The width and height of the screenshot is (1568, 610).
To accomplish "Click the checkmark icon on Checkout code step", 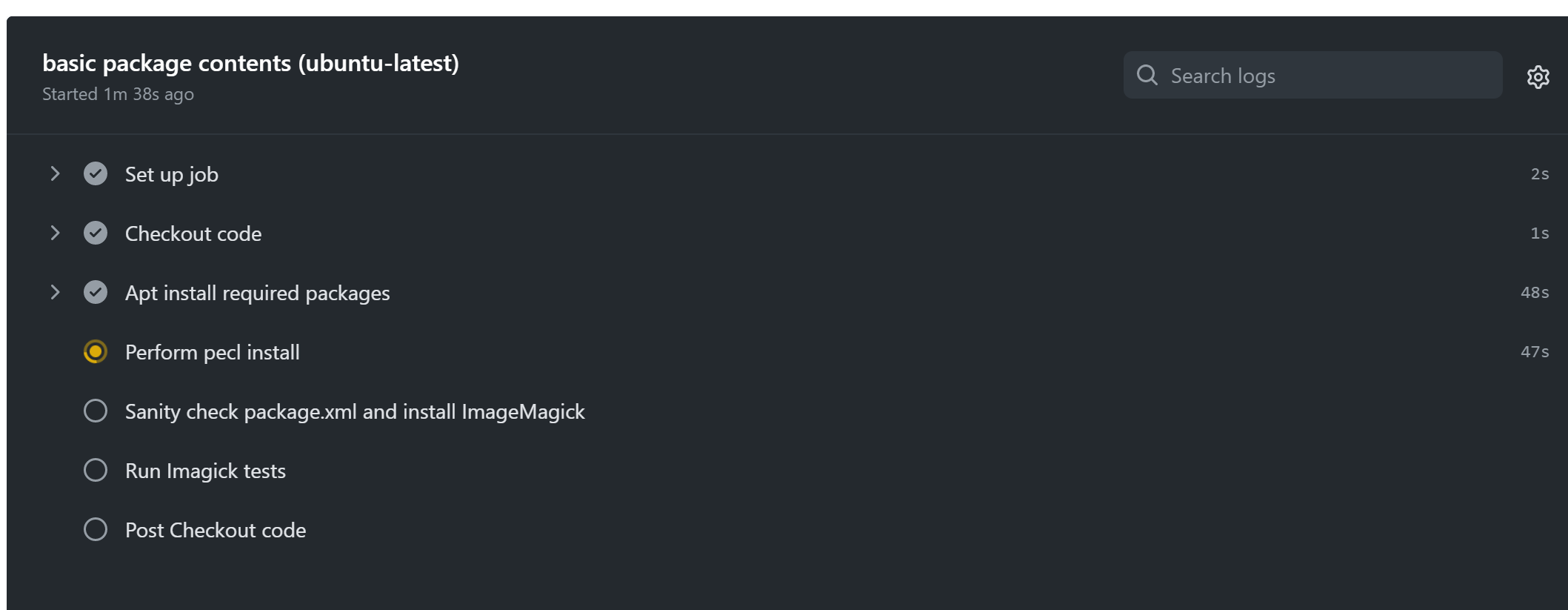I will click(95, 233).
